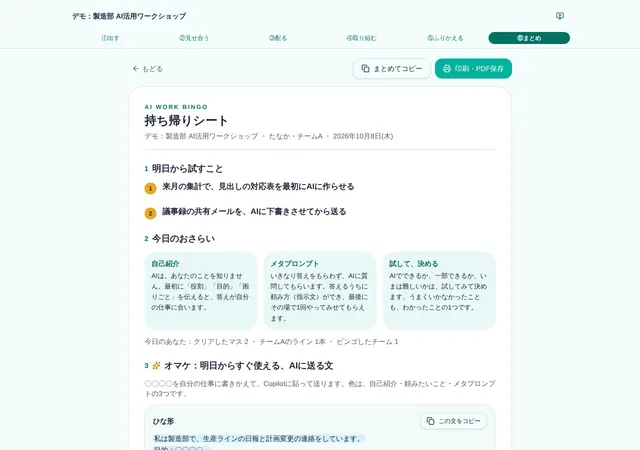Click the text 議事録の共有メールを、AIに下書きさせてから送る

254,212
